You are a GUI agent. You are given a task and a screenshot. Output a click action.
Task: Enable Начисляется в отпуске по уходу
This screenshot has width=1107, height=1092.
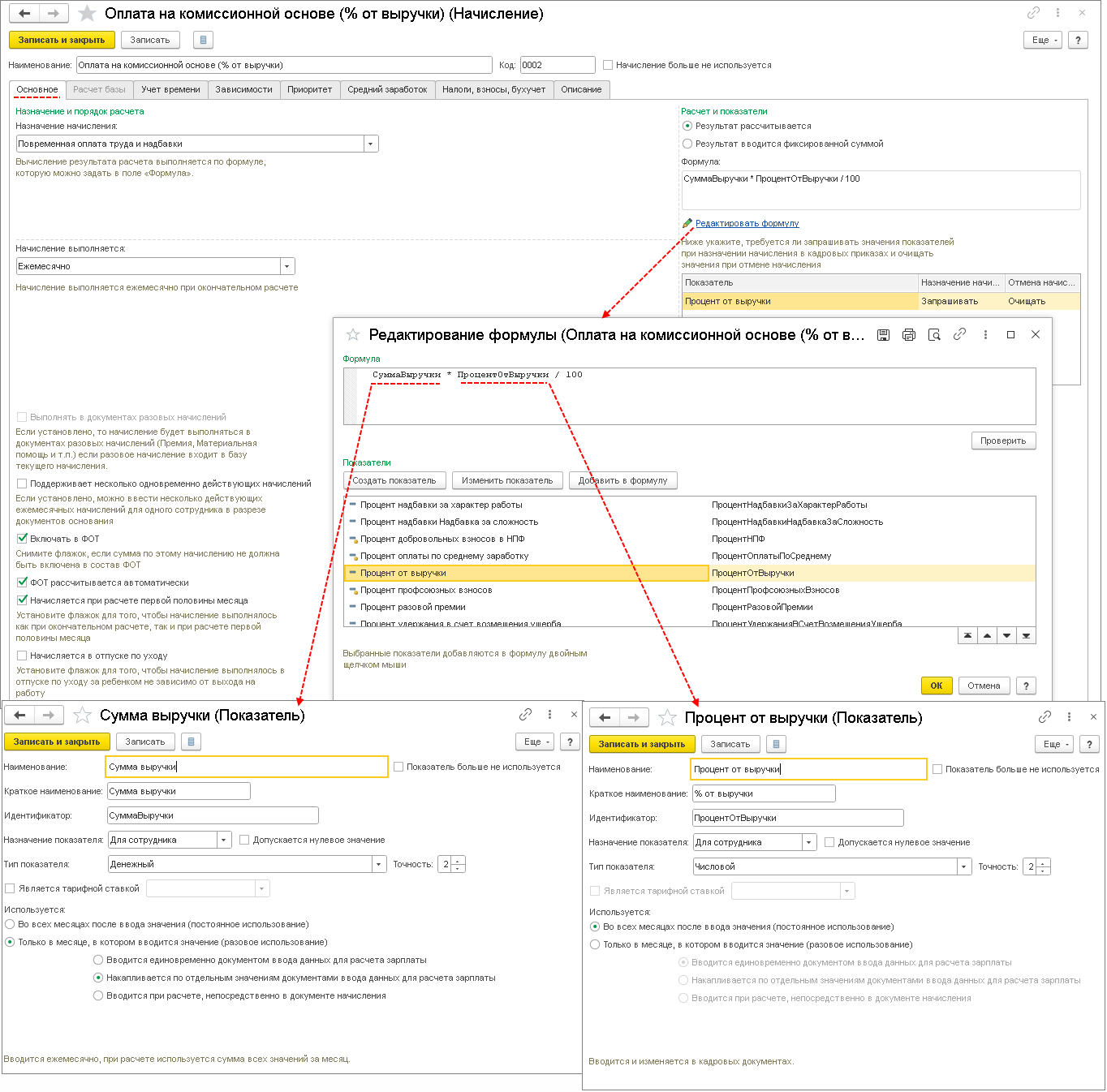click(22, 656)
